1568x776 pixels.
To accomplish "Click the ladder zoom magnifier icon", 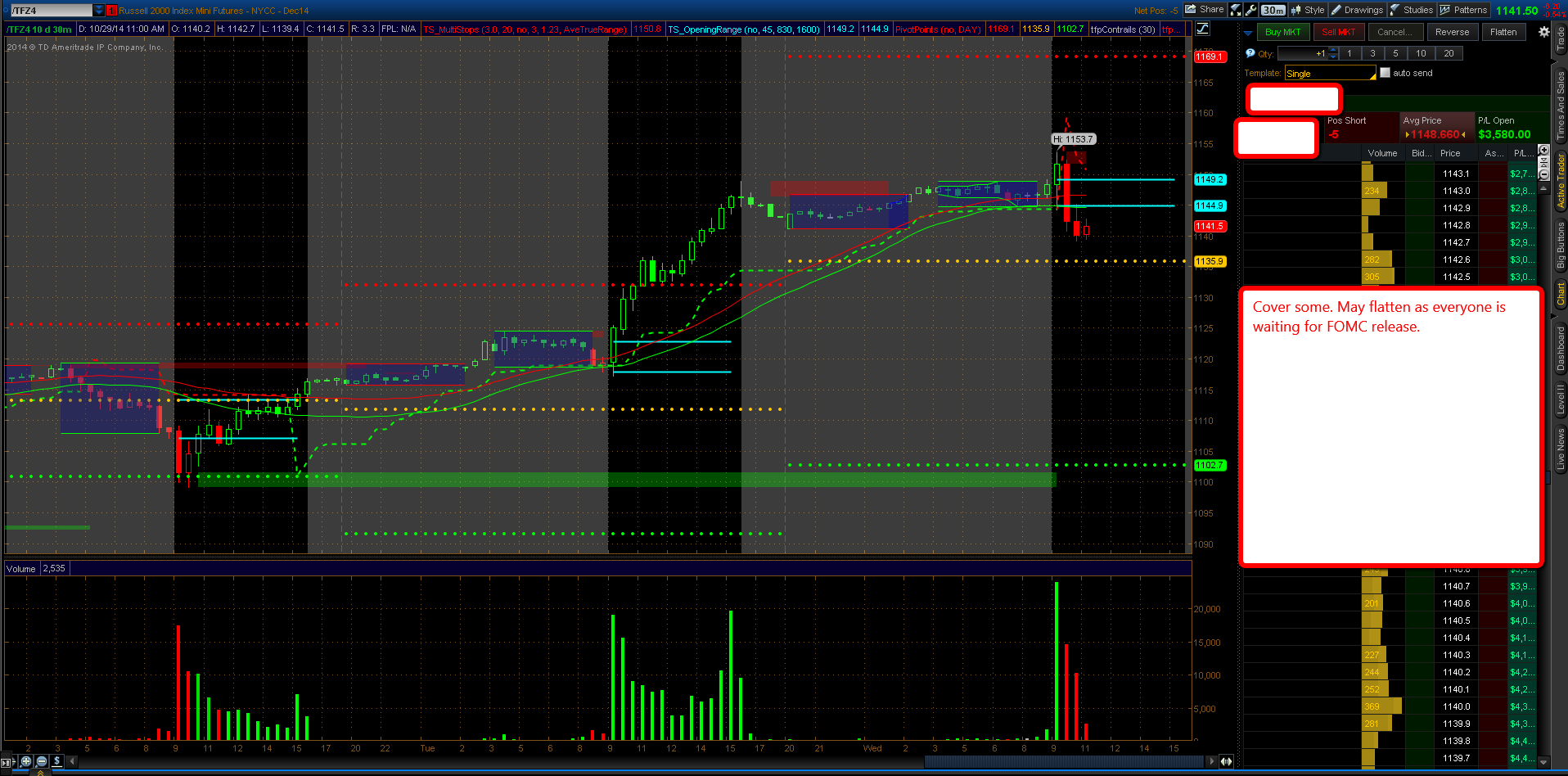I will 1543,150.
